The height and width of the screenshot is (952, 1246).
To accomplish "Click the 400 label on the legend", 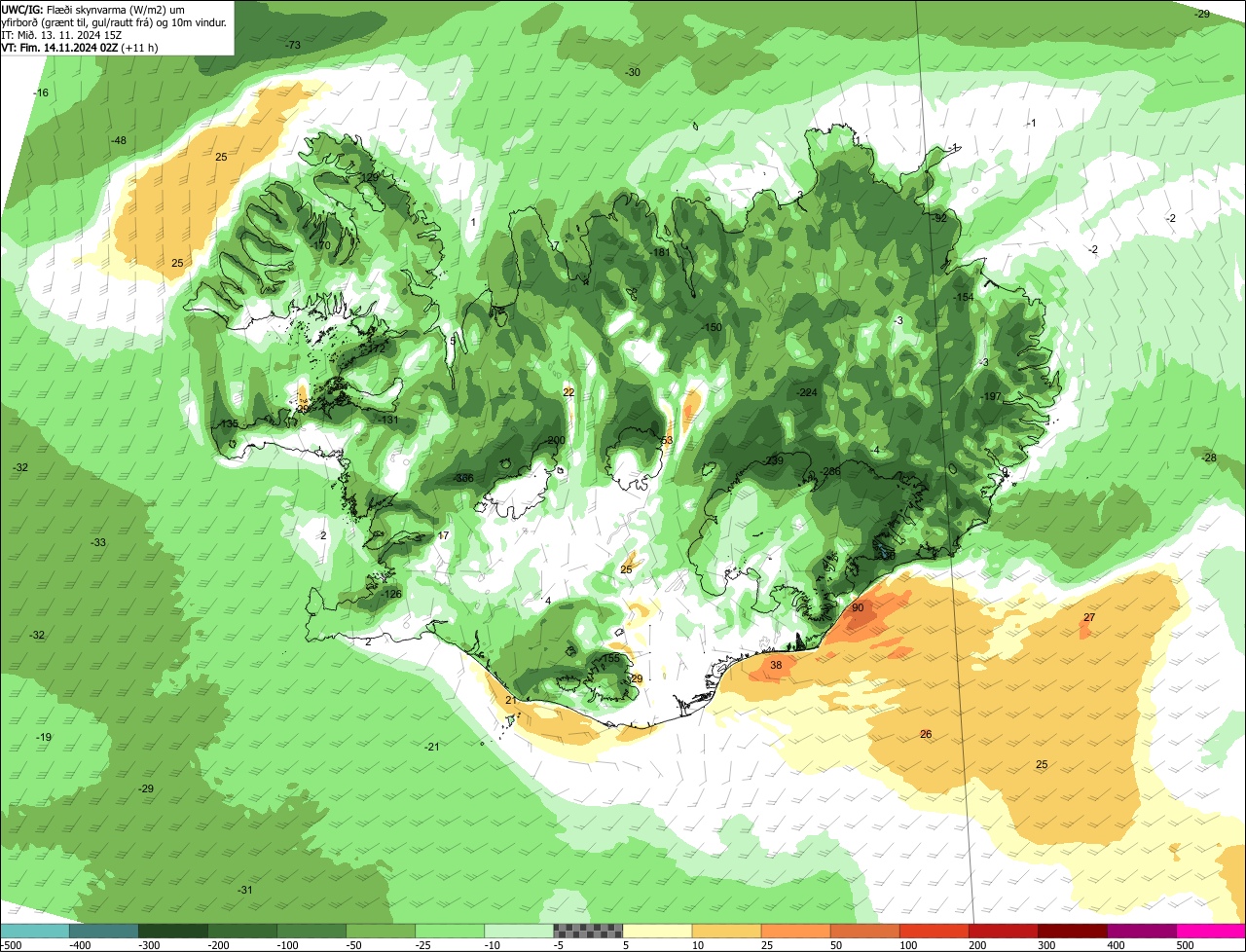I will tap(1117, 945).
